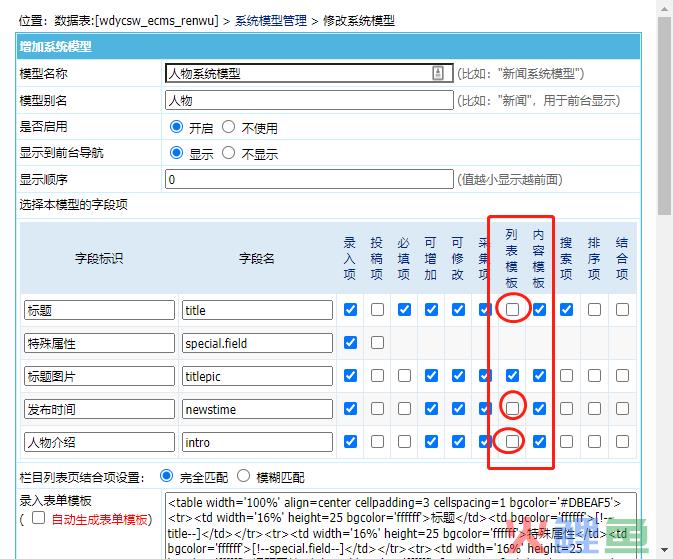Enable 自动生成表单模板 checkbox
This screenshot has height=559, width=673.
click(39, 518)
